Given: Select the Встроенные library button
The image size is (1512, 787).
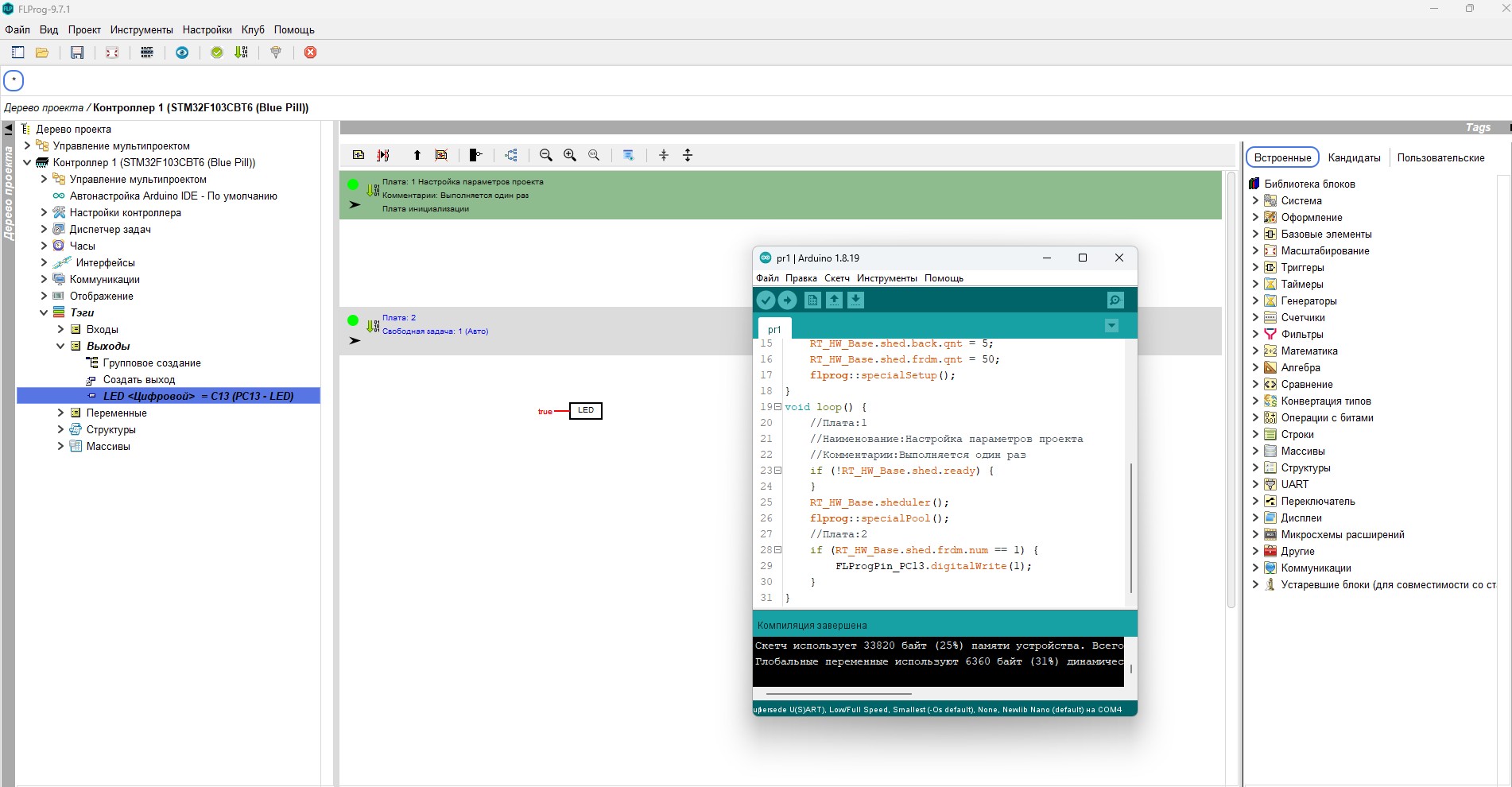Looking at the screenshot, I should 1282,157.
